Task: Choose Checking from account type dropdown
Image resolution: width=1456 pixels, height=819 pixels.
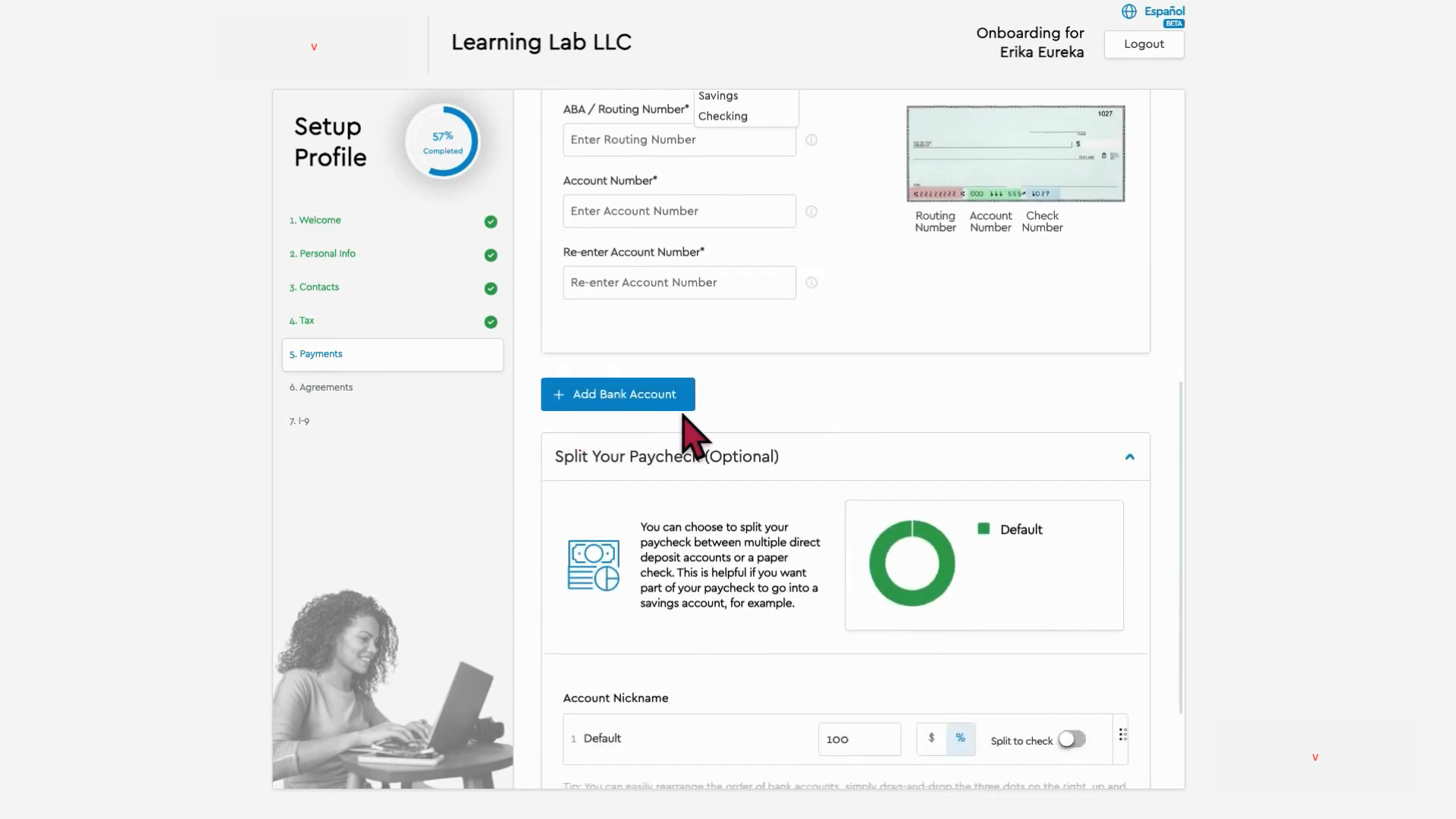Action: click(x=723, y=116)
